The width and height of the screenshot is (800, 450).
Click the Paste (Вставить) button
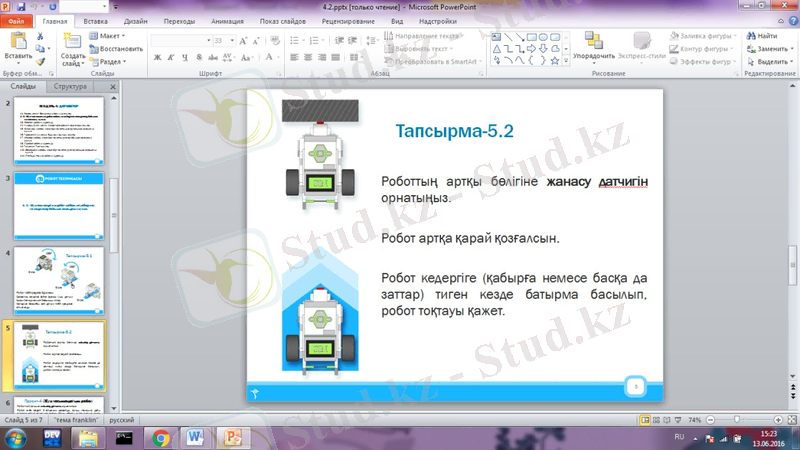[15, 45]
